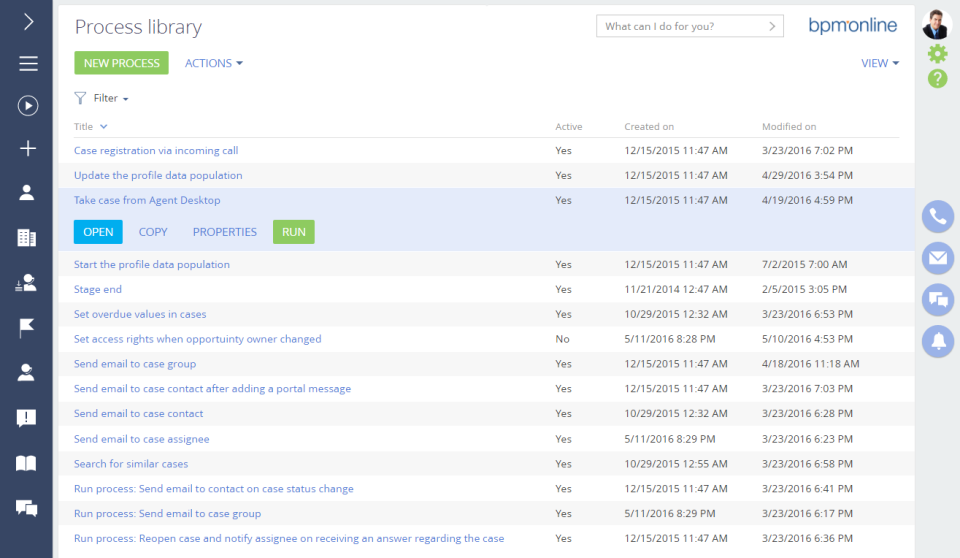Click the PROPERTIES option for selected process
Screen dimensions: 960x558
click(225, 232)
